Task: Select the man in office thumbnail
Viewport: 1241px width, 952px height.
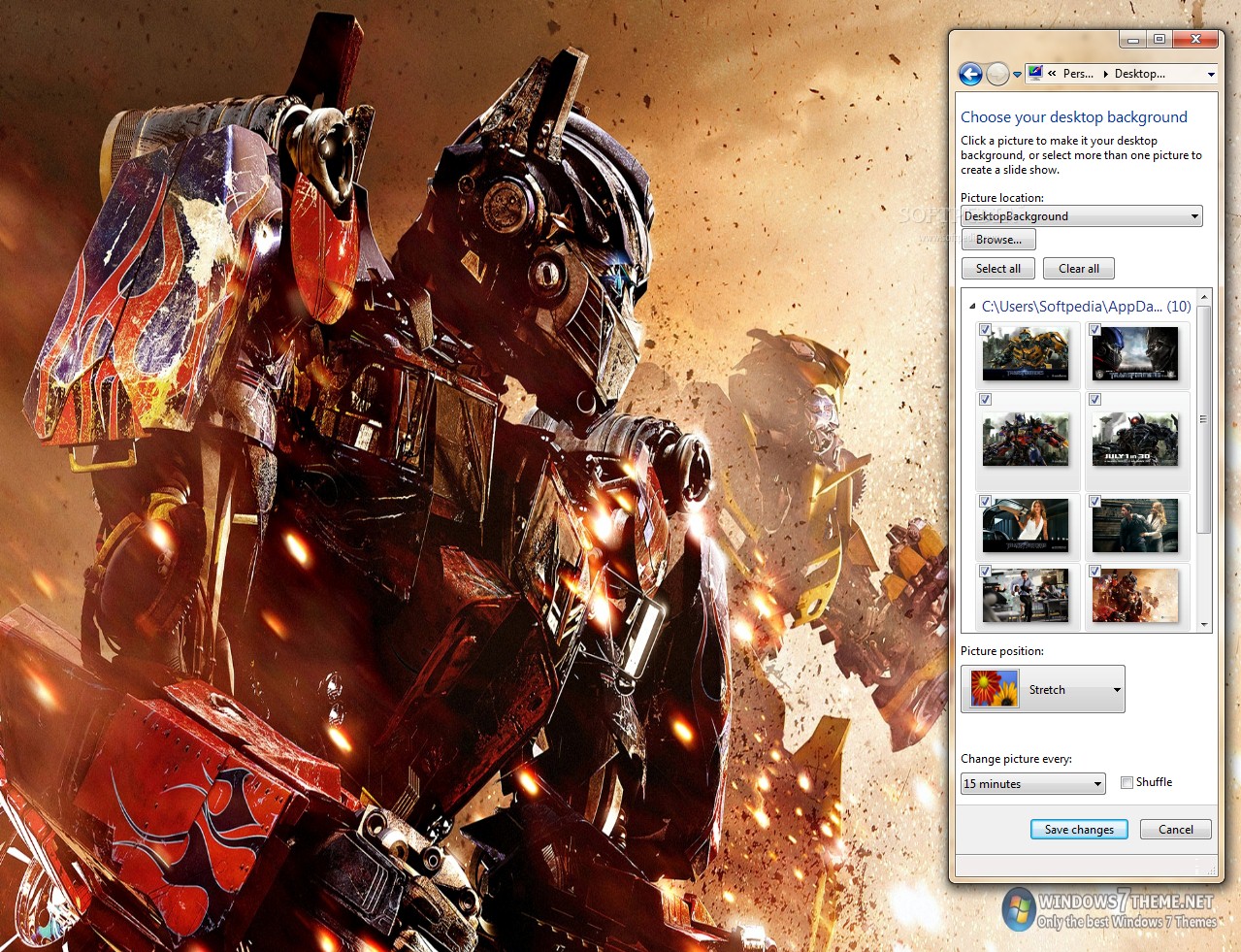Action: tap(1026, 595)
